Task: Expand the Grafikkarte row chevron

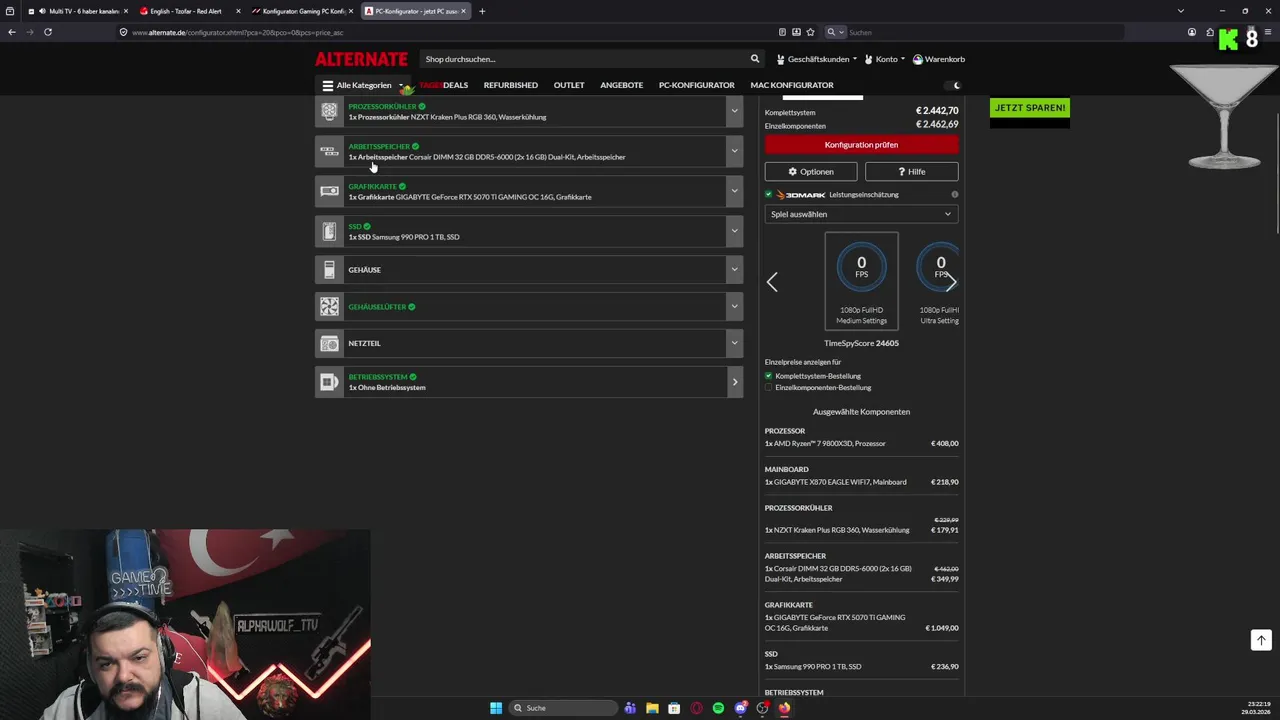Action: pyautogui.click(x=734, y=191)
